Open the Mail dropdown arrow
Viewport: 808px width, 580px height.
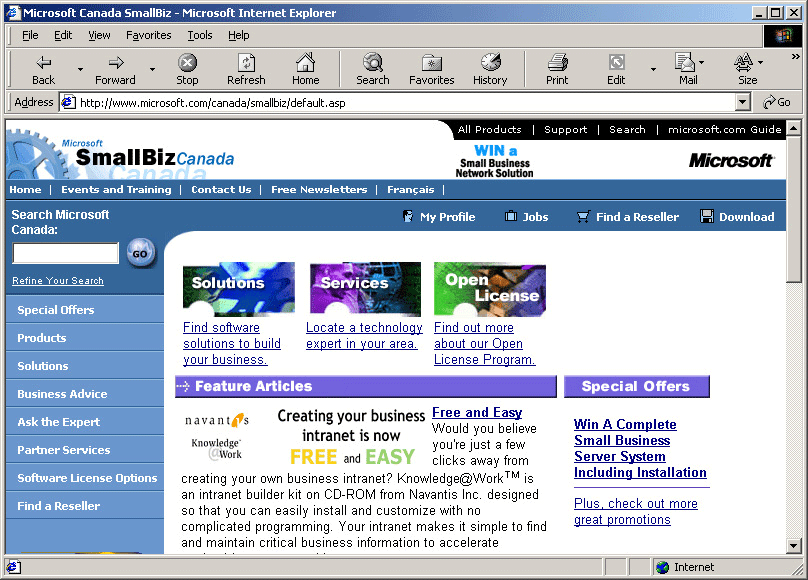(x=701, y=62)
